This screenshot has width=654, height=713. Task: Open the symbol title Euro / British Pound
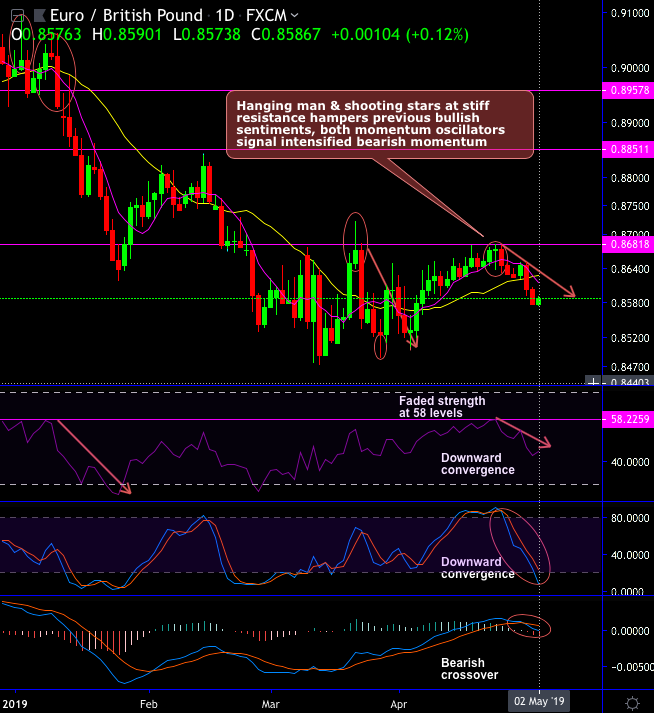pos(126,15)
